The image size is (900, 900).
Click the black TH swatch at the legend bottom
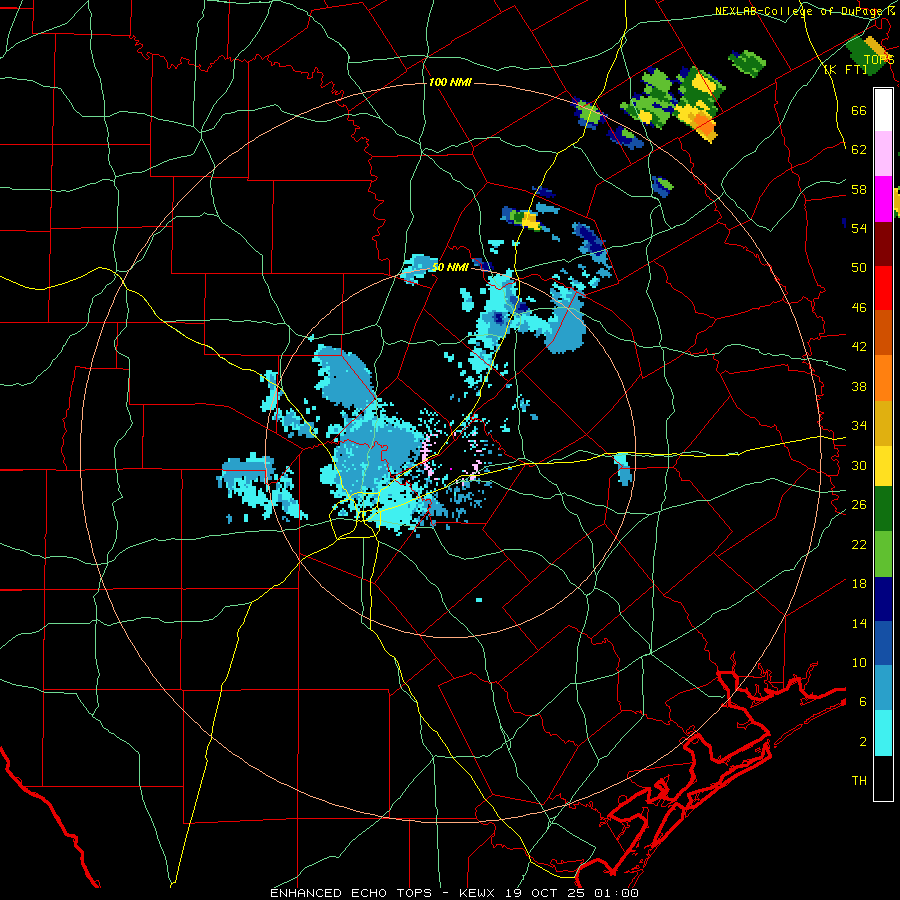pos(883,778)
